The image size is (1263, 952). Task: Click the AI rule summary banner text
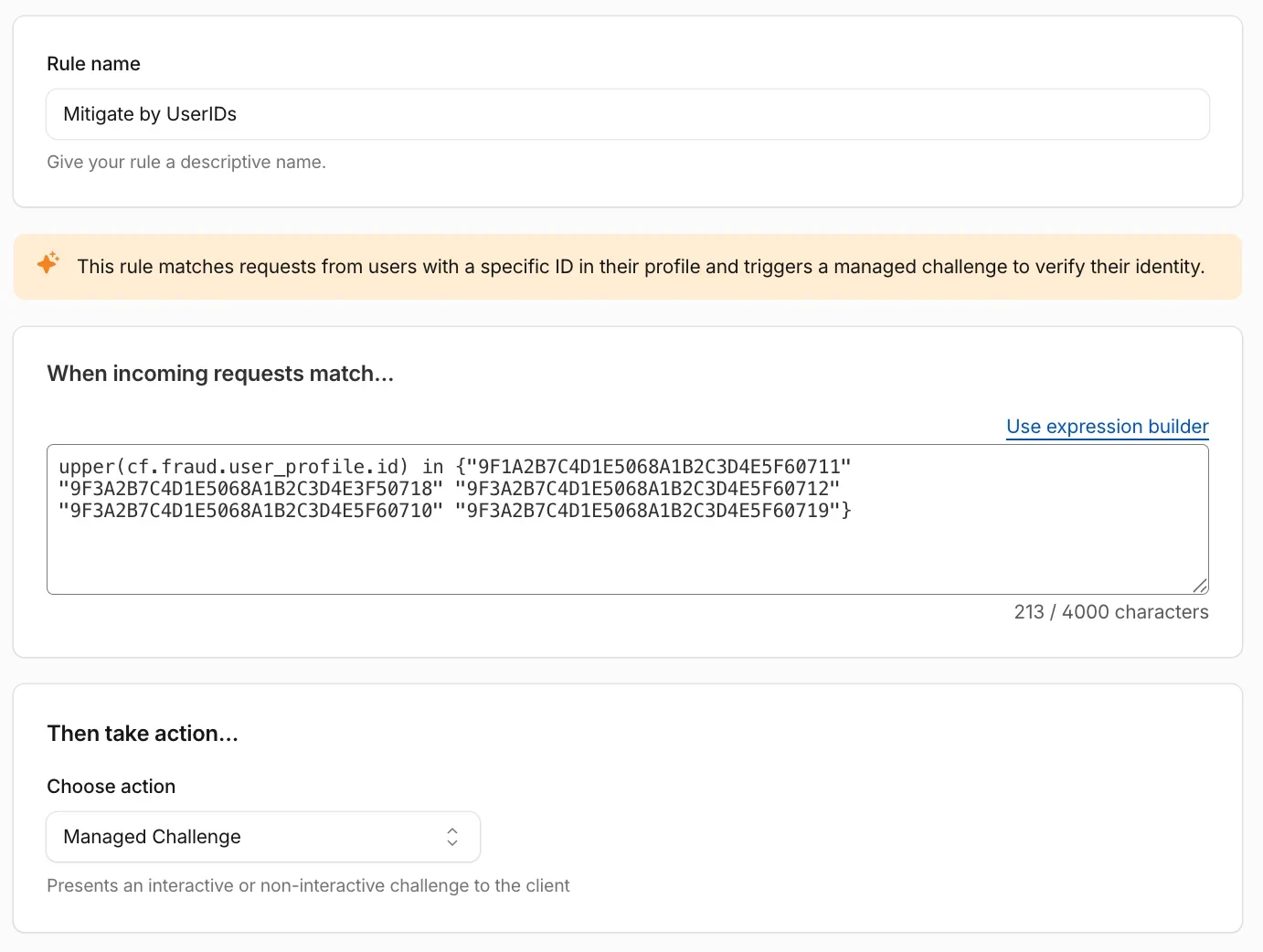click(641, 267)
